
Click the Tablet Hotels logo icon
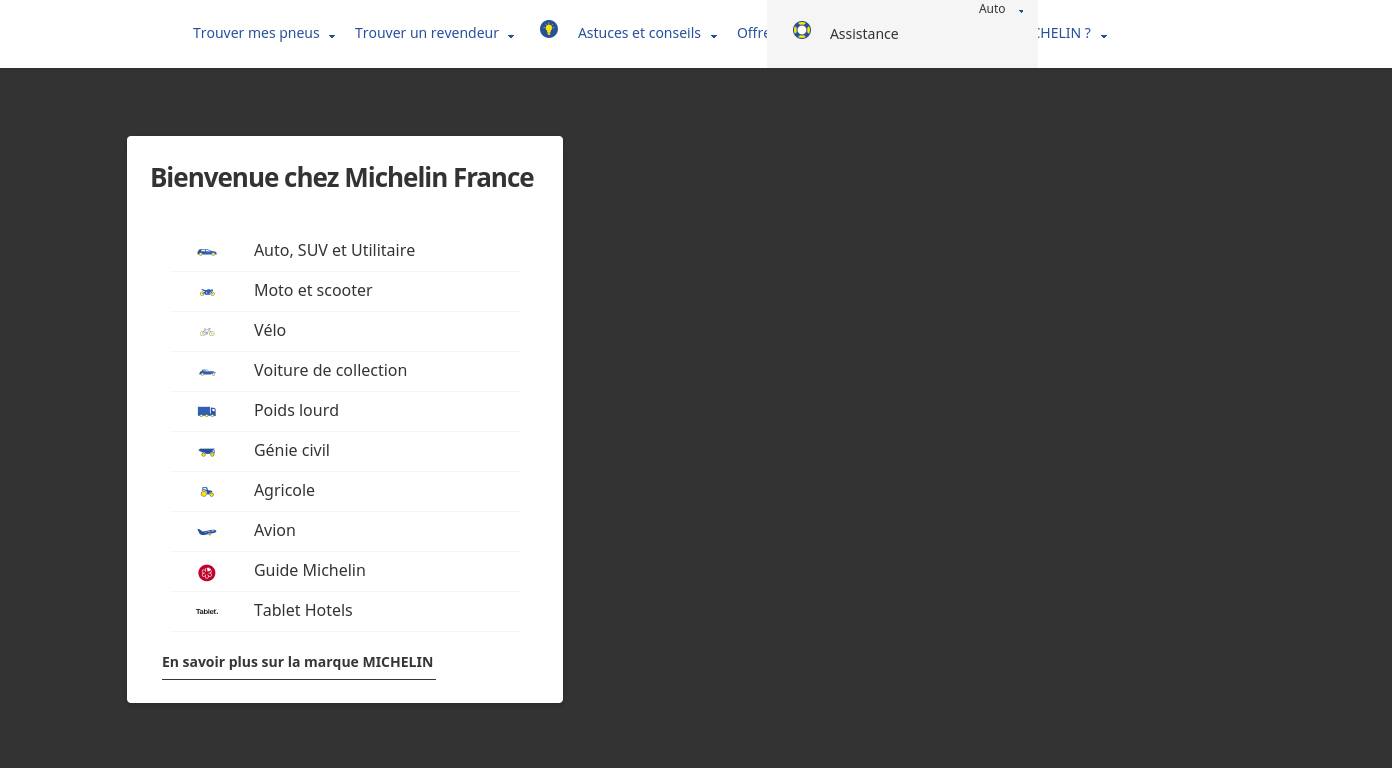(x=207, y=611)
